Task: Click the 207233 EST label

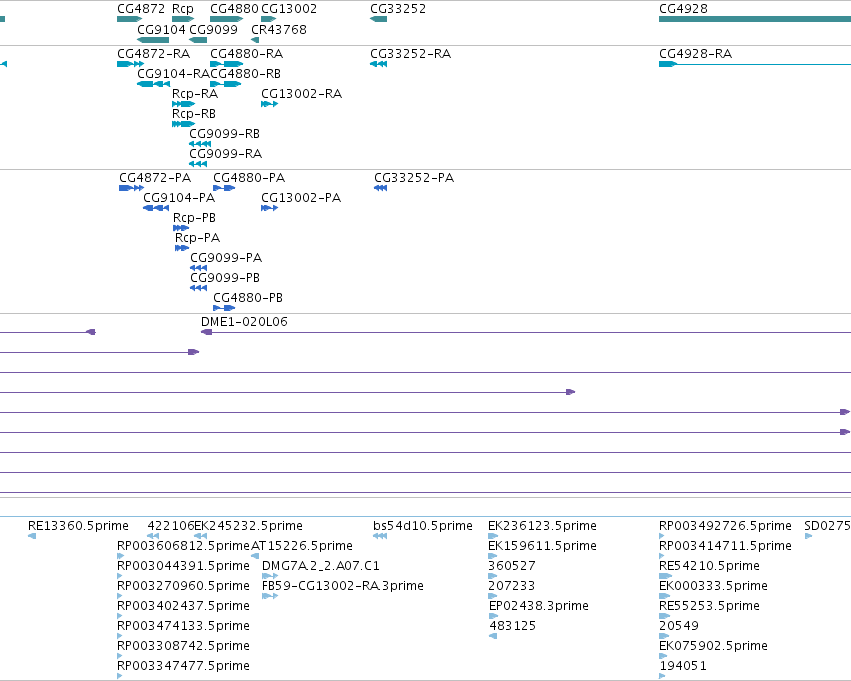Action: pos(512,586)
